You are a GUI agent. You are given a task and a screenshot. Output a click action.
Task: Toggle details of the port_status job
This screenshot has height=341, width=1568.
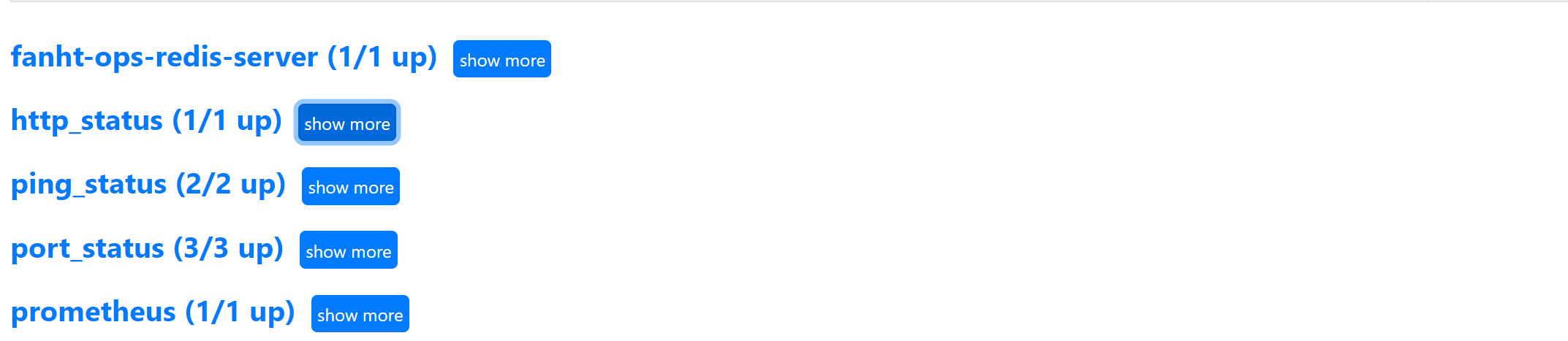pyautogui.click(x=349, y=250)
